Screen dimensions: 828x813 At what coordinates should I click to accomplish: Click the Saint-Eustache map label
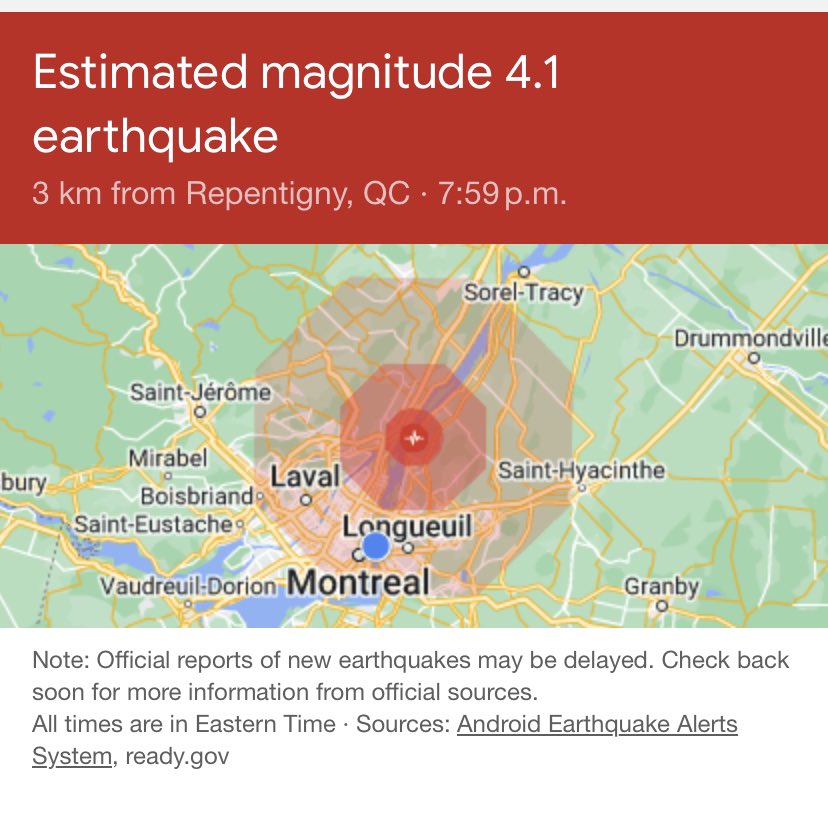[153, 524]
